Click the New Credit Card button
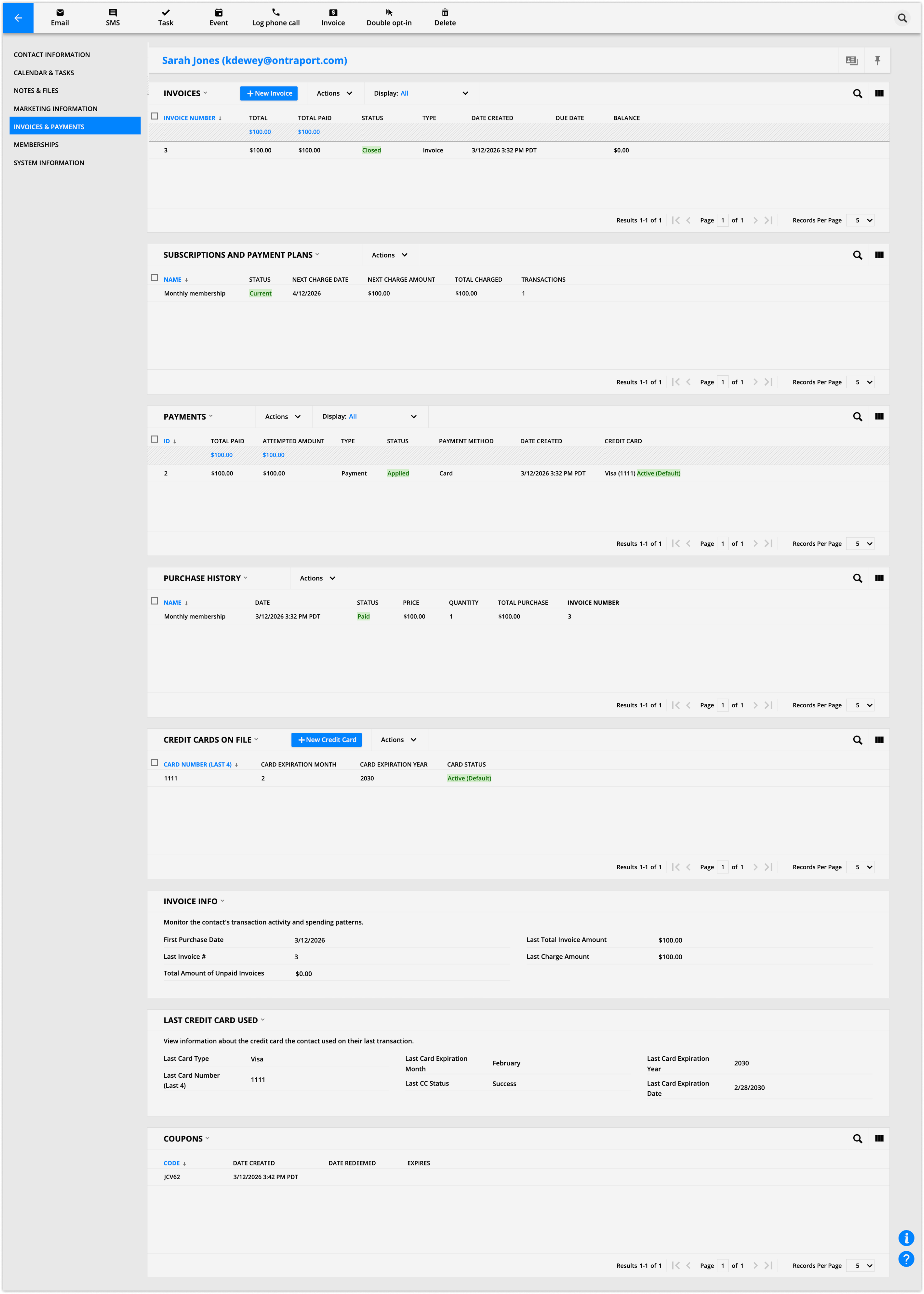This screenshot has width=924, height=1294. point(326,740)
